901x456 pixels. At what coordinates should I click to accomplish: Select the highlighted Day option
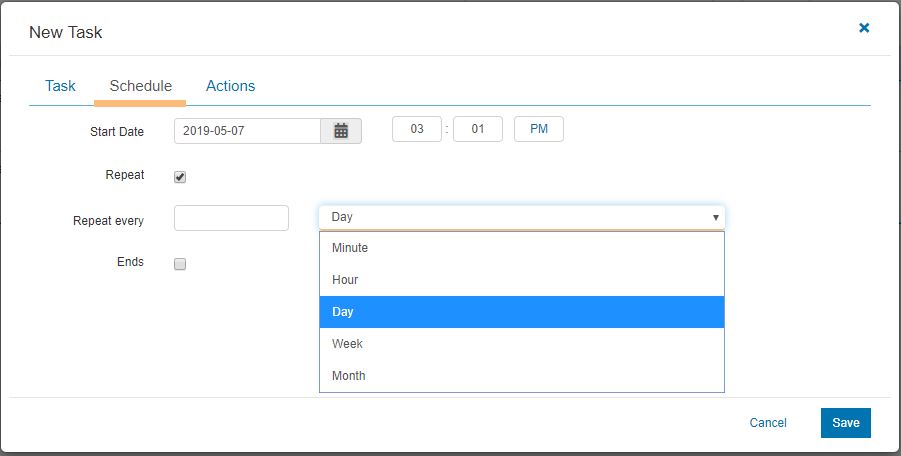(x=522, y=312)
